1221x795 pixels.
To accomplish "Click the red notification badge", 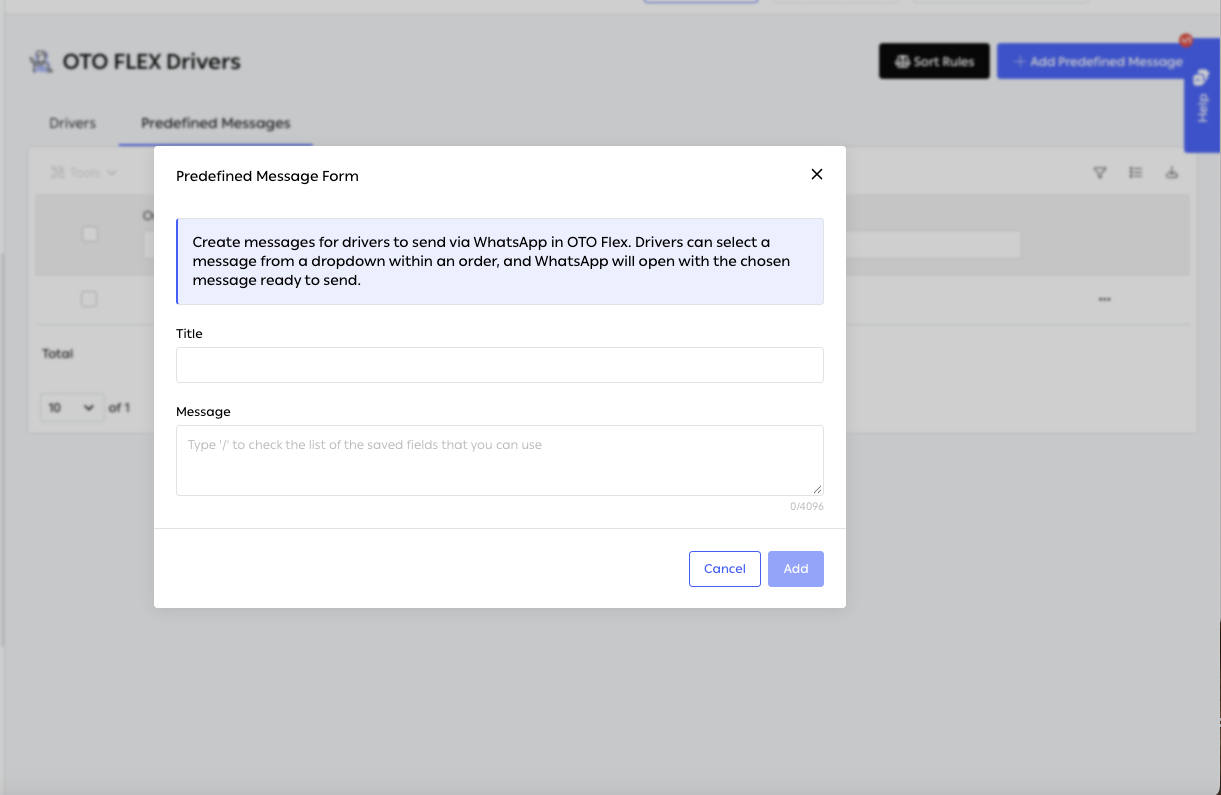I will coord(1186,41).
